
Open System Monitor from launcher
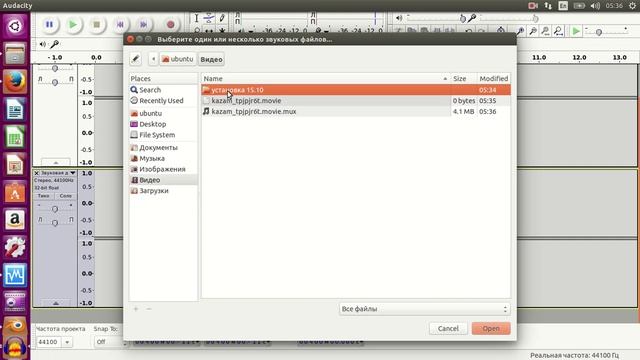15,275
